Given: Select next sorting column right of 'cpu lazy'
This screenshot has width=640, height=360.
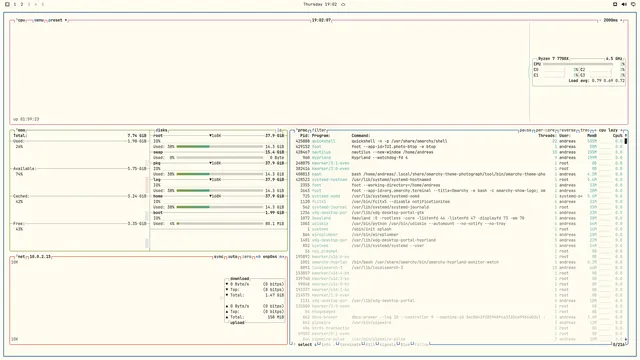Looking at the screenshot, I should coord(622,130).
